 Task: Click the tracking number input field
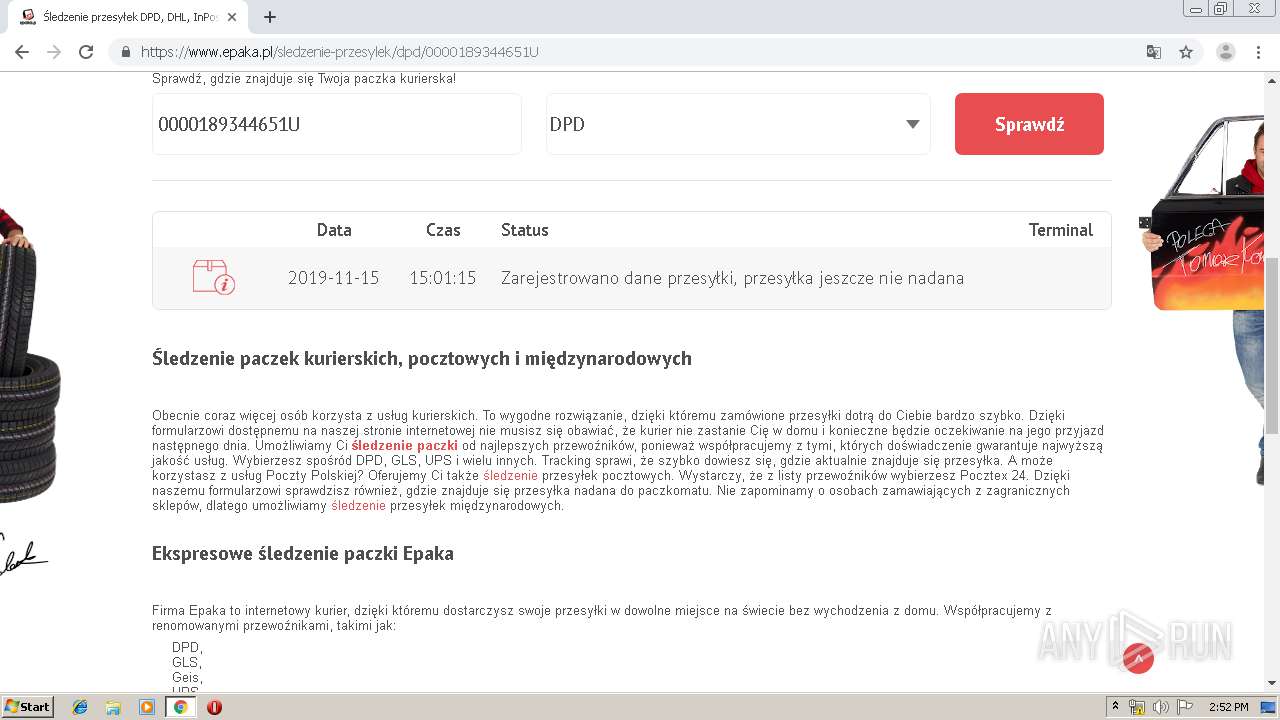tap(336, 124)
